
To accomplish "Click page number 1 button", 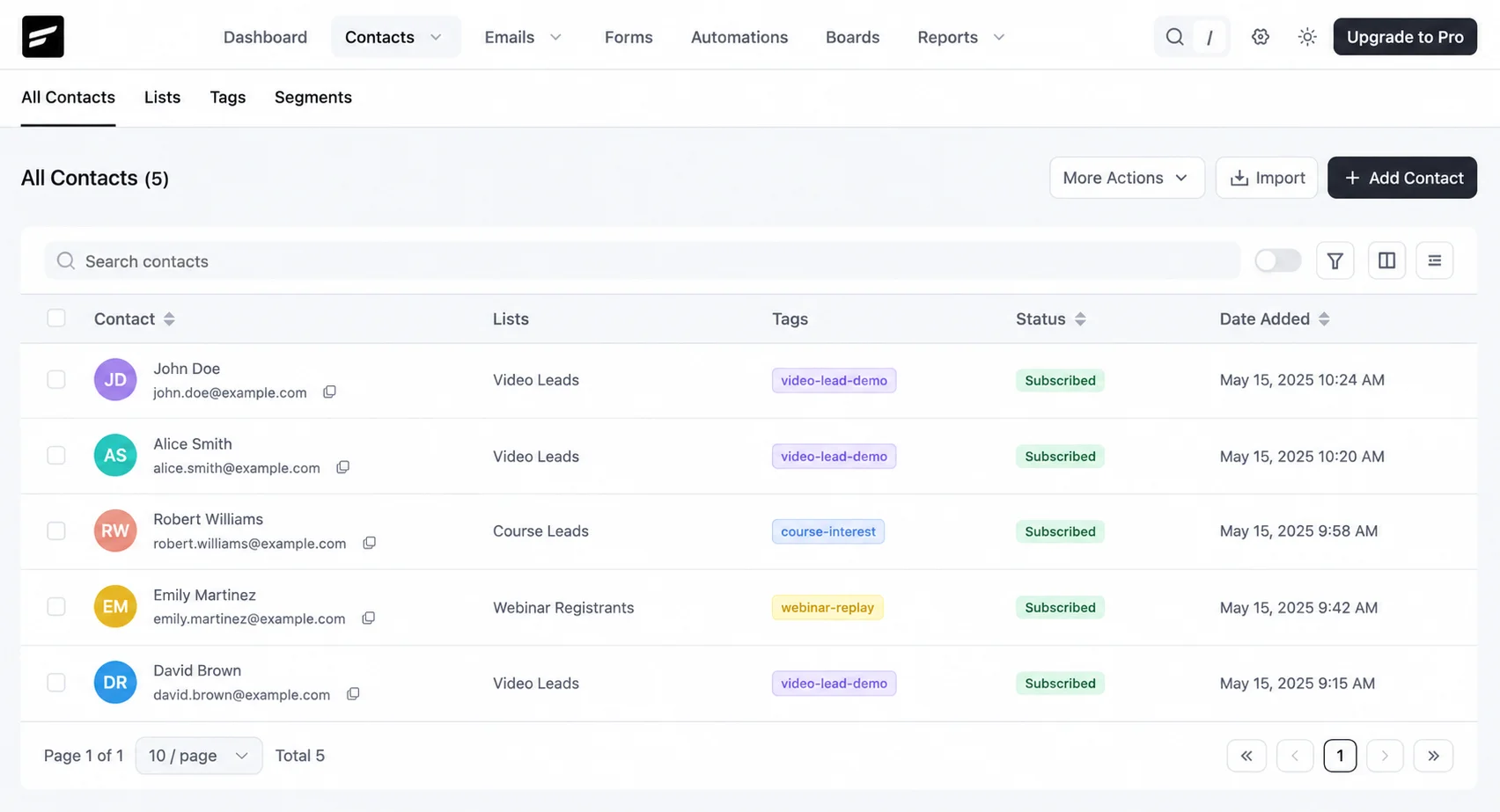I will point(1340,756).
